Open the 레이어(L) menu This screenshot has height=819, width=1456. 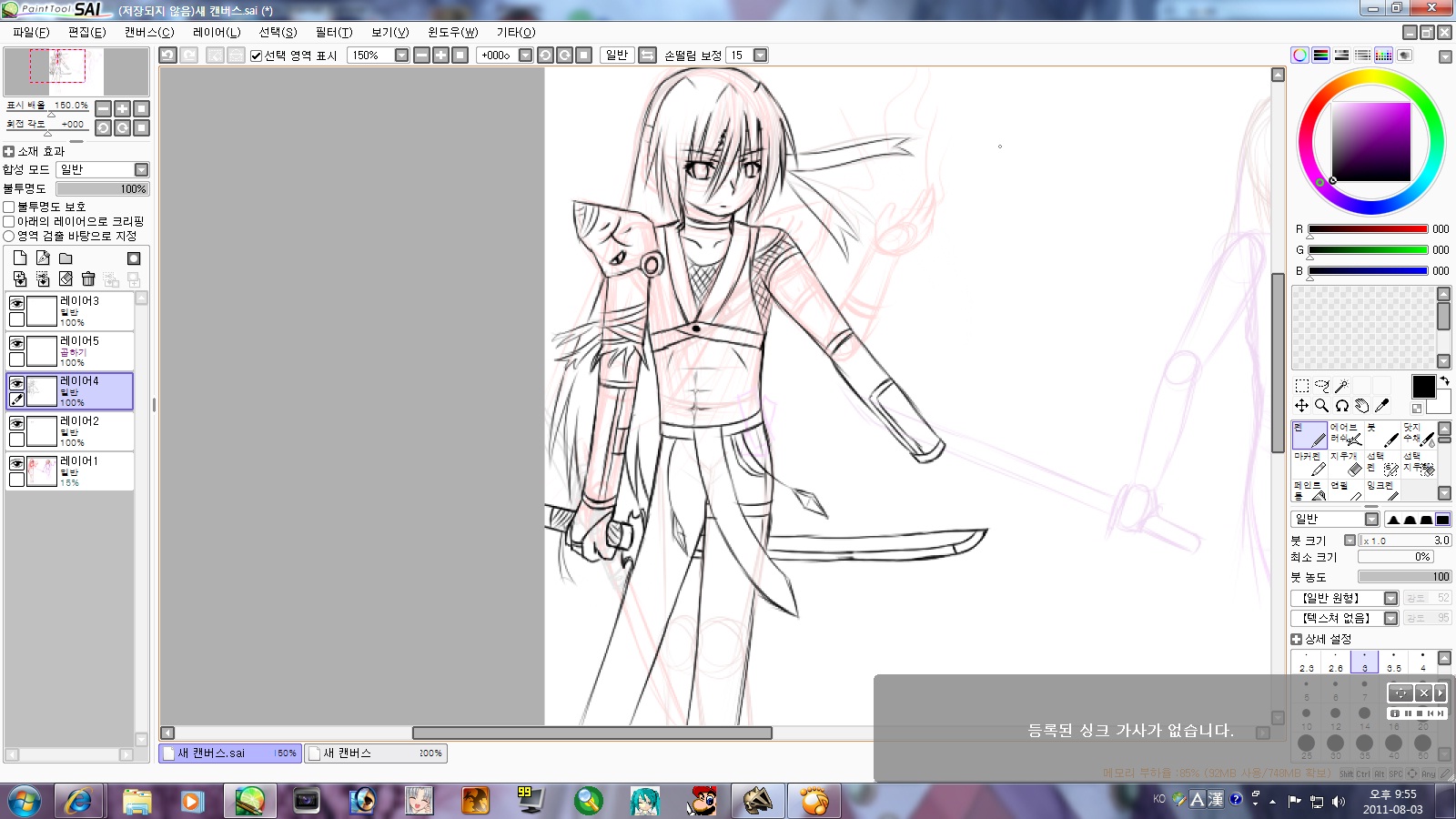tap(217, 32)
